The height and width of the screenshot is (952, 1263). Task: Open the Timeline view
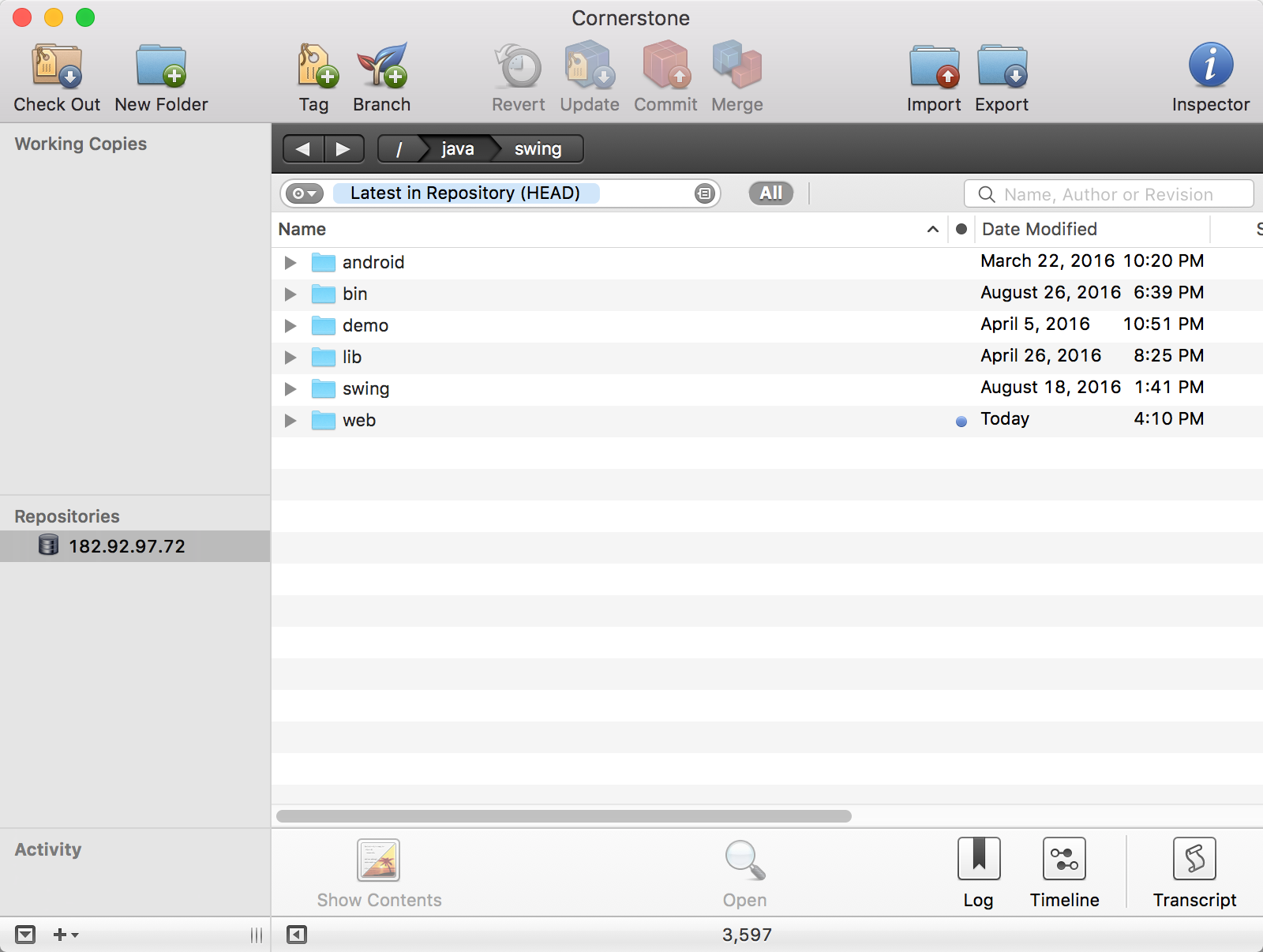(1064, 859)
